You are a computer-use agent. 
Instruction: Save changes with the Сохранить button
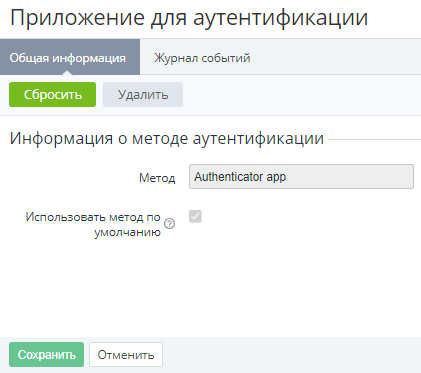click(x=46, y=355)
